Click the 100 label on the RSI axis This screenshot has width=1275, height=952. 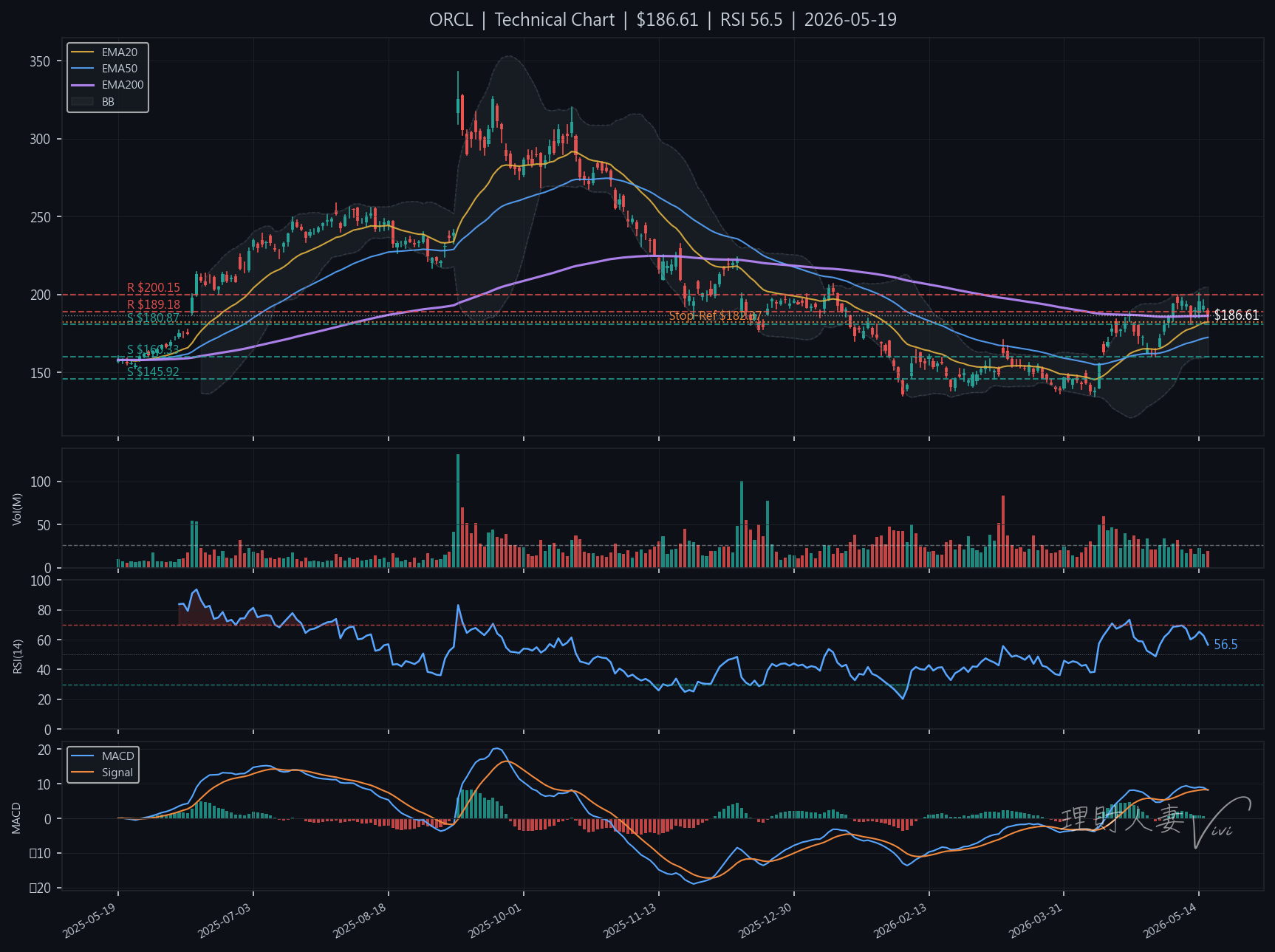pyautogui.click(x=40, y=581)
